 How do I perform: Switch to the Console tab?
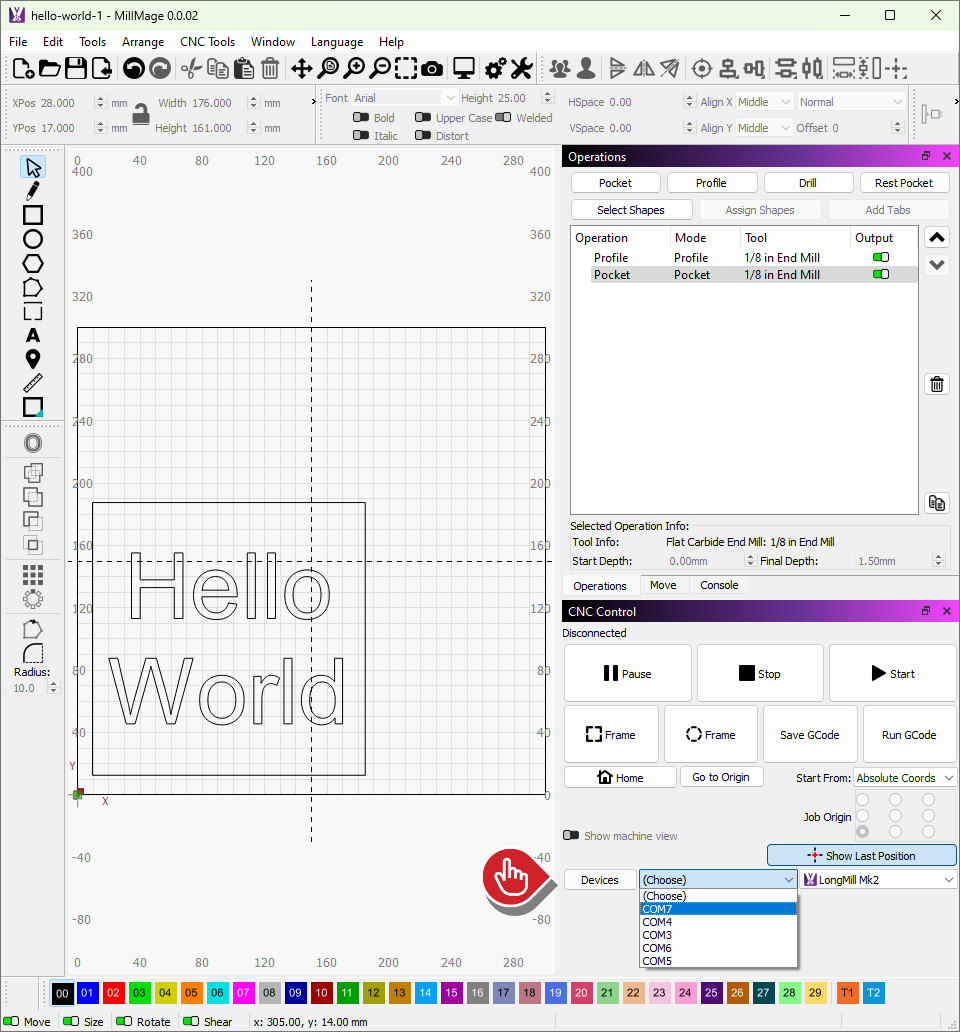tap(719, 586)
